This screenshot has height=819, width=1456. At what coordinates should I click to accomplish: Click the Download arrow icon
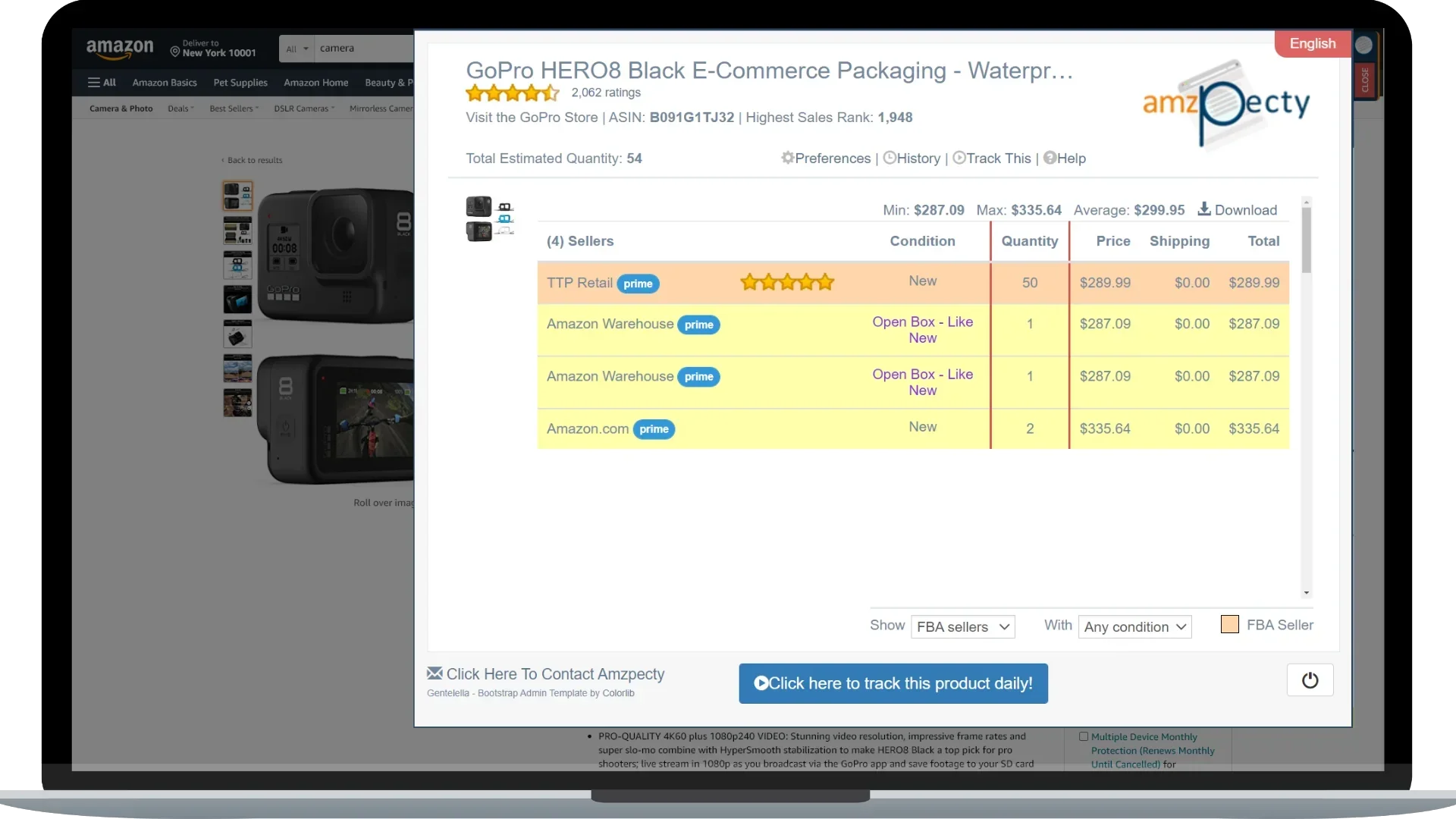tap(1204, 209)
